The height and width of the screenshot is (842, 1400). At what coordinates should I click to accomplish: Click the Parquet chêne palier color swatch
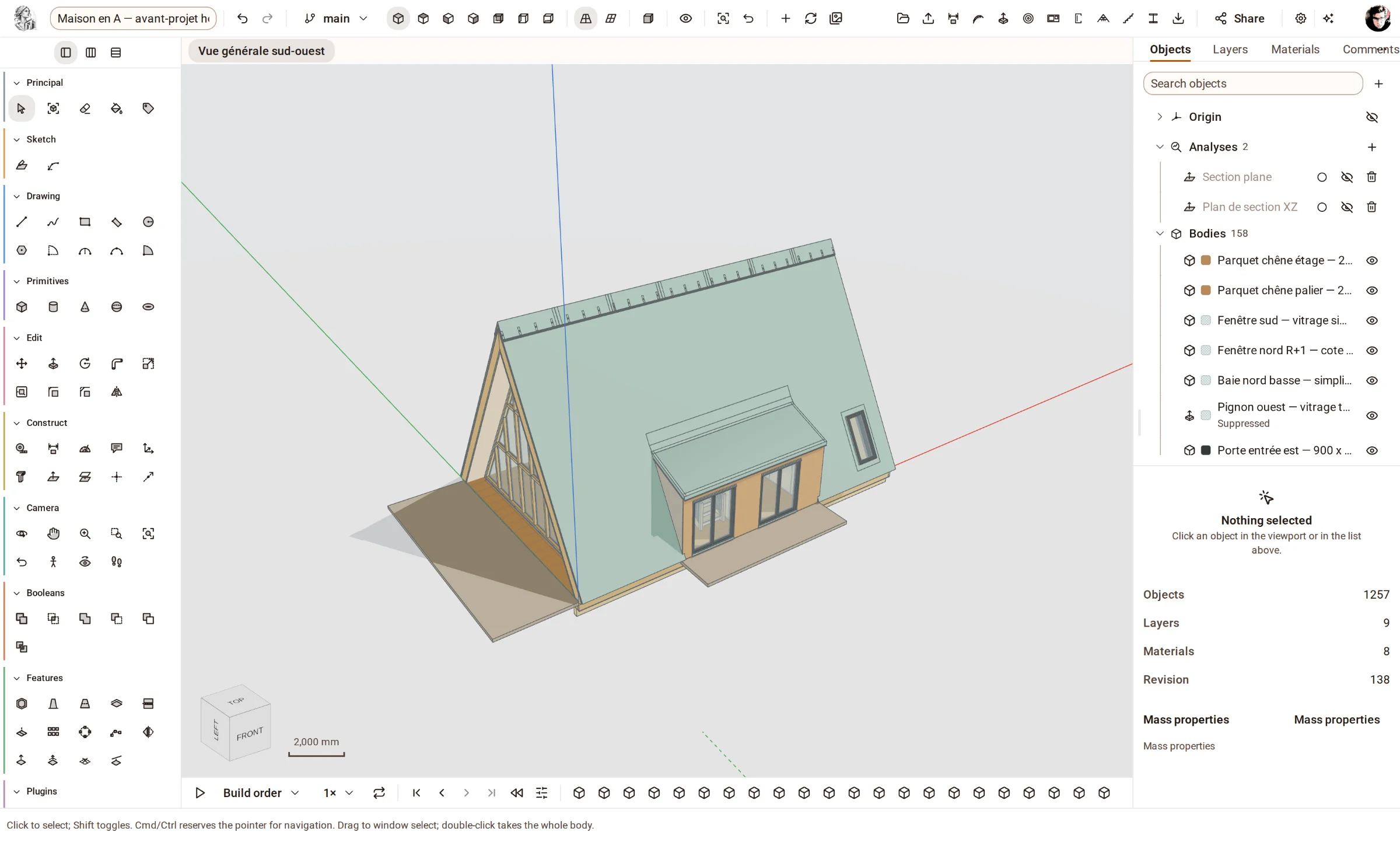click(1206, 290)
